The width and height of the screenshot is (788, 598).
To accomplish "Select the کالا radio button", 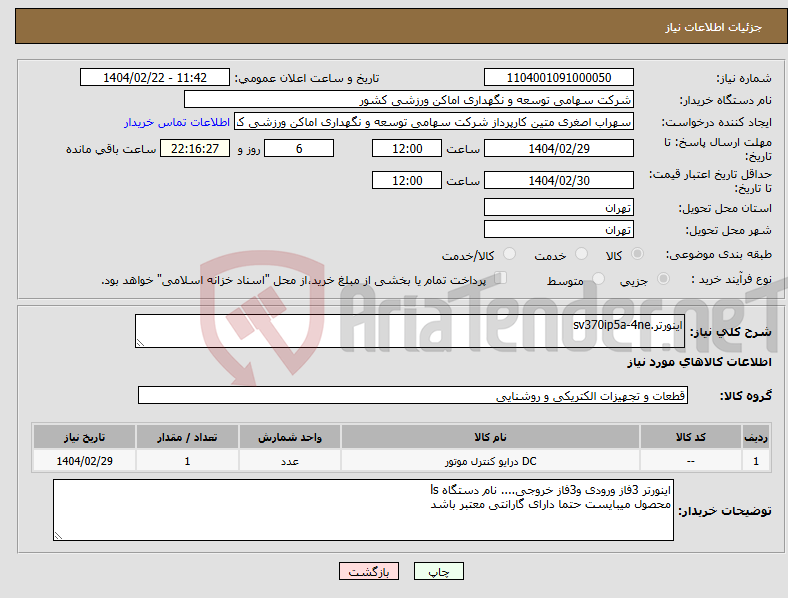I will tap(637, 254).
